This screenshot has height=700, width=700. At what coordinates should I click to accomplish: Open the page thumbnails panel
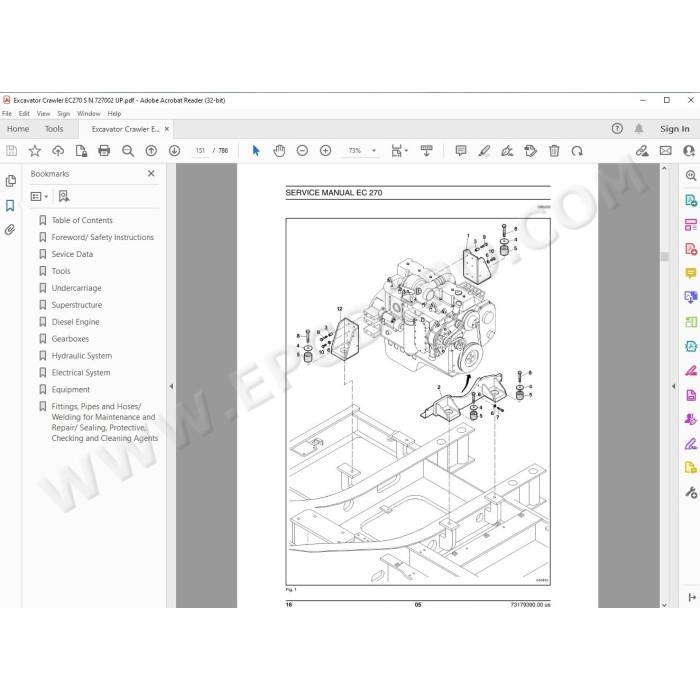coord(11,181)
